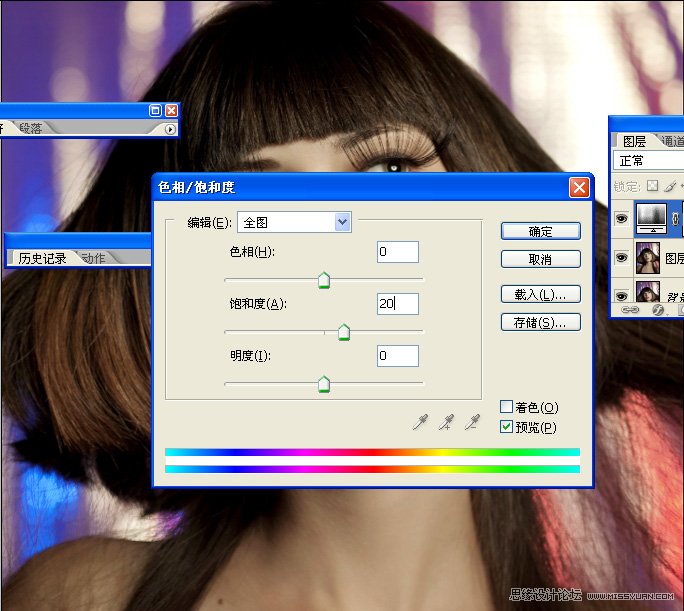Click the OK (确定) button
Screen dimensions: 684x611
coord(540,231)
